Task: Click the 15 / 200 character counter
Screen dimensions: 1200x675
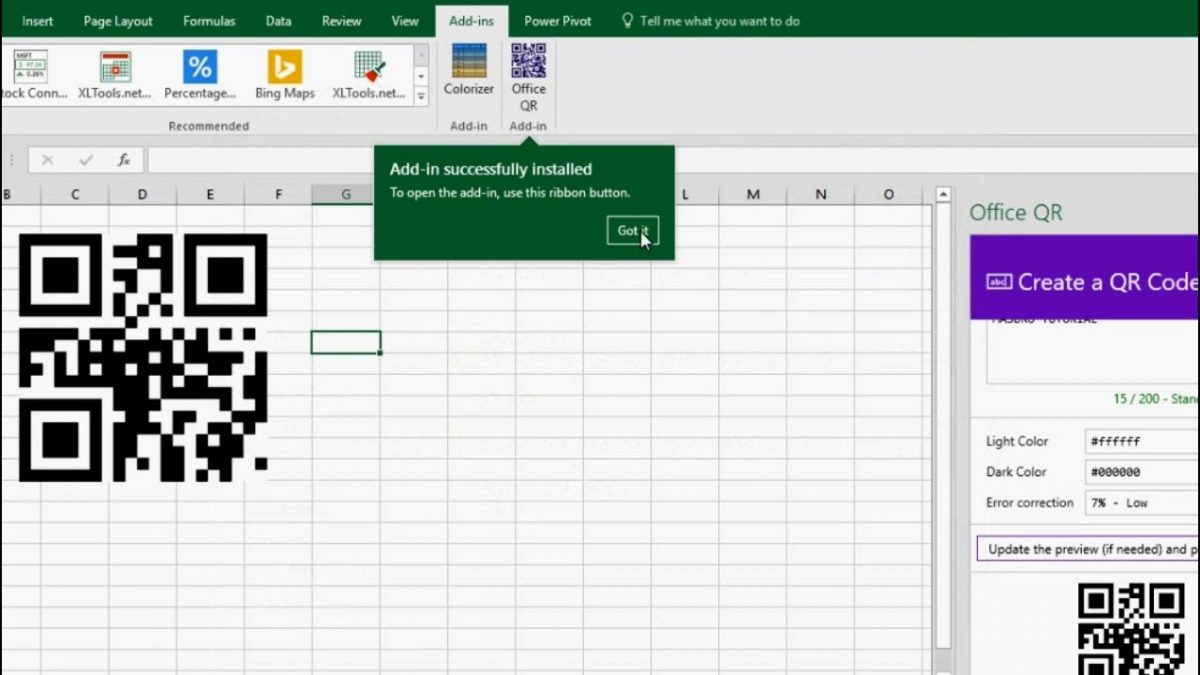Action: pyautogui.click(x=1156, y=399)
